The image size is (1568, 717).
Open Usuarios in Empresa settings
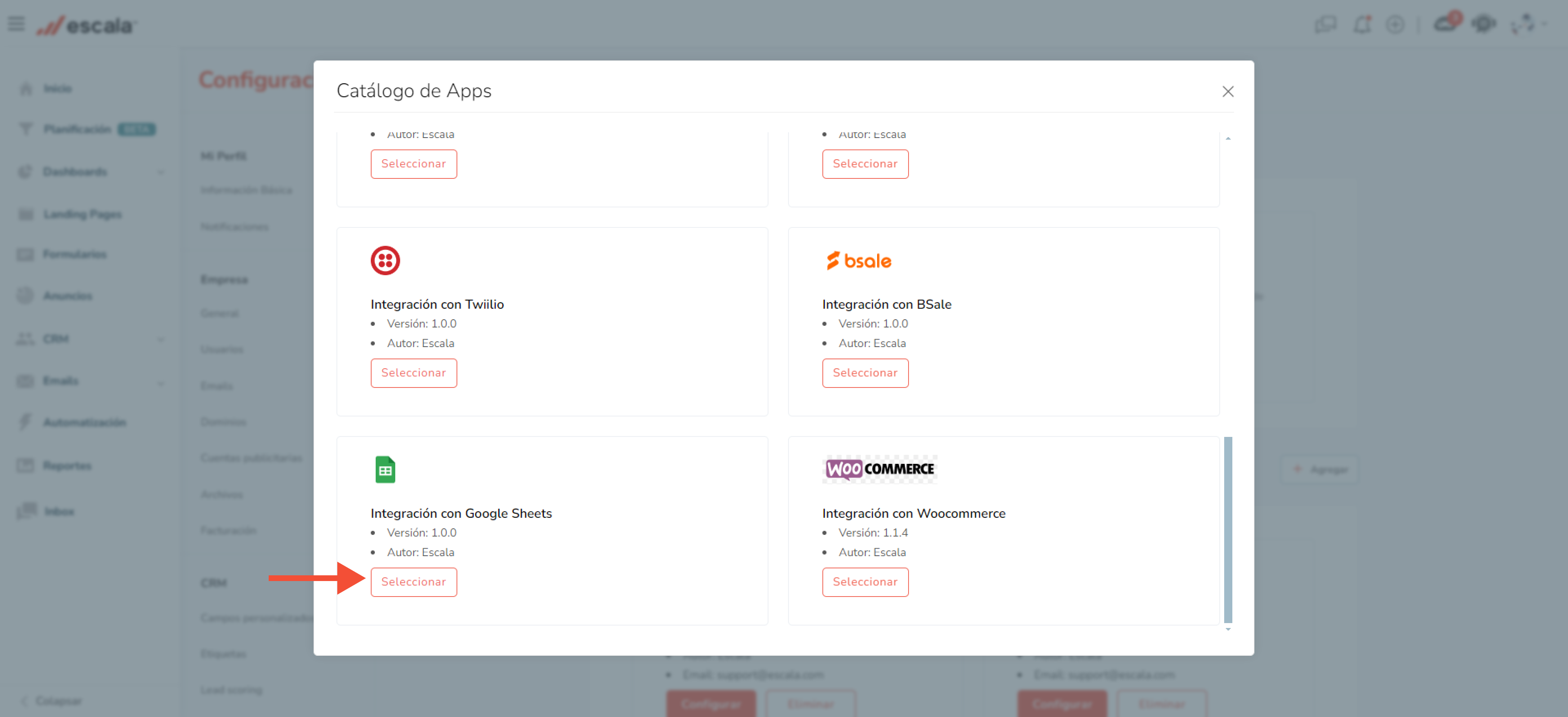[222, 350]
